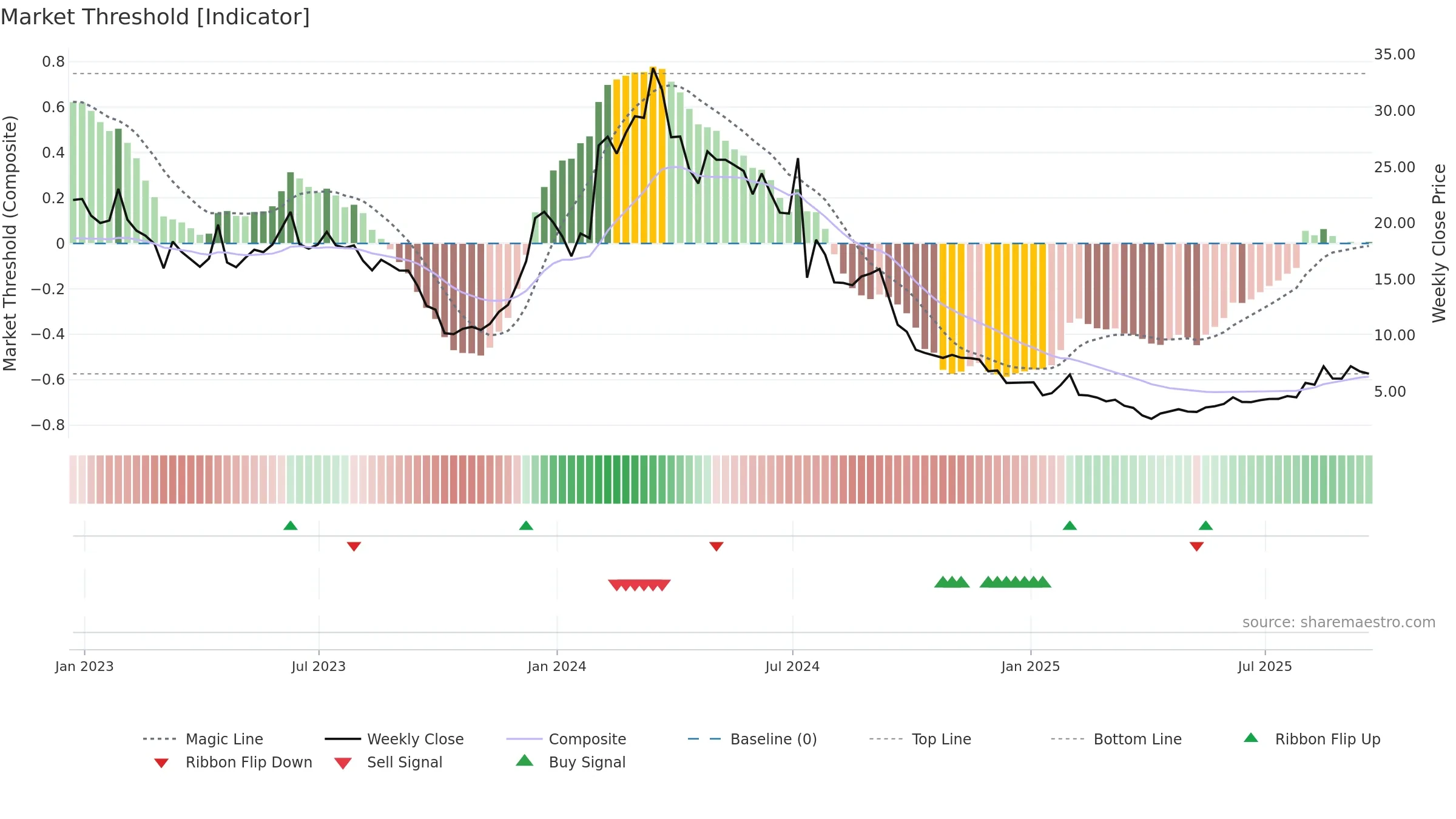Click the chart title Market Threshold [Indicator]

155,17
